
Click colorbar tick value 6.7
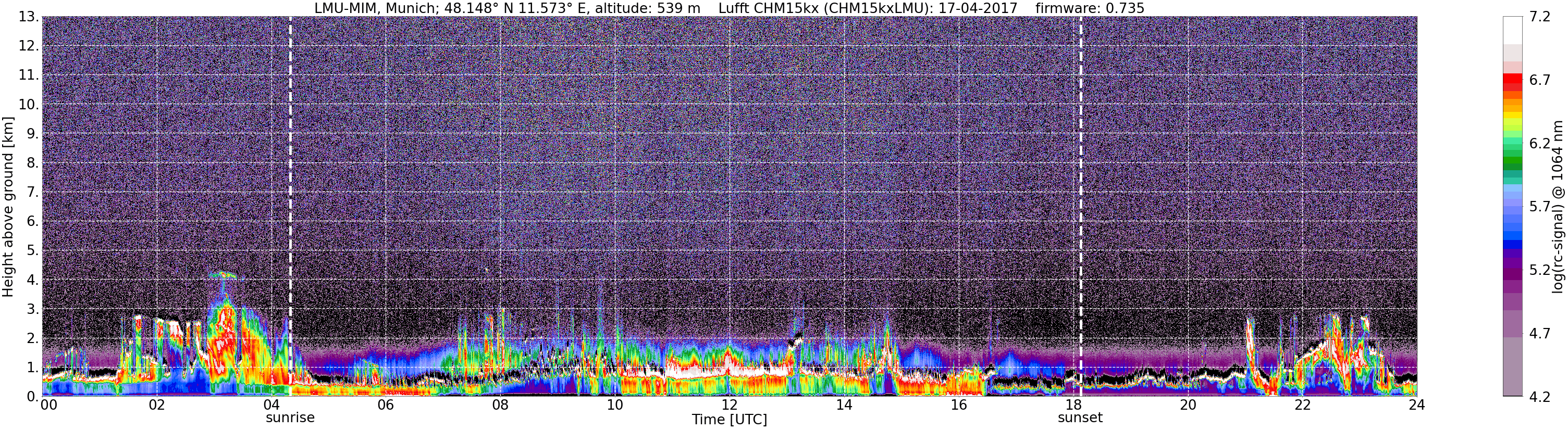(x=1540, y=80)
